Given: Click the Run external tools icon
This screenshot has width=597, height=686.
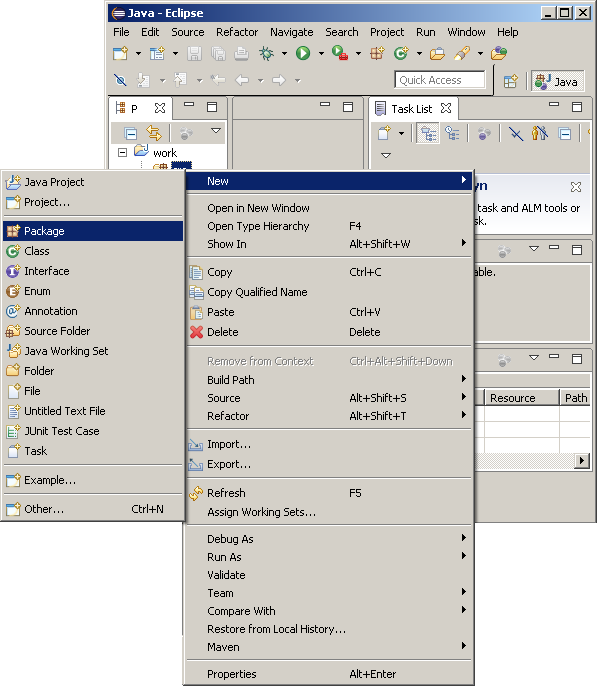Looking at the screenshot, I should (x=340, y=53).
